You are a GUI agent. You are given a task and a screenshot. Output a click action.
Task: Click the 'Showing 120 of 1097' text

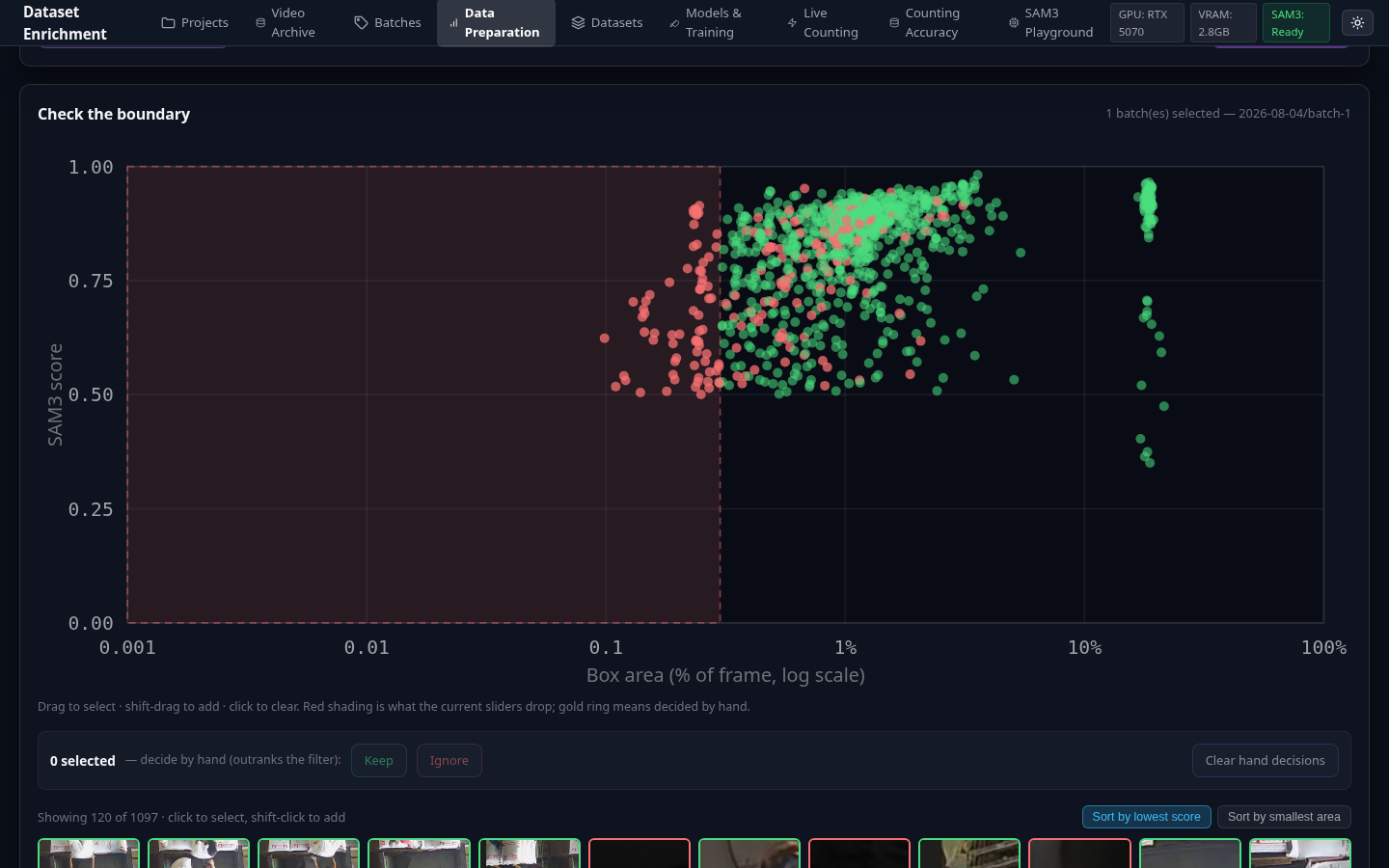pos(191,817)
